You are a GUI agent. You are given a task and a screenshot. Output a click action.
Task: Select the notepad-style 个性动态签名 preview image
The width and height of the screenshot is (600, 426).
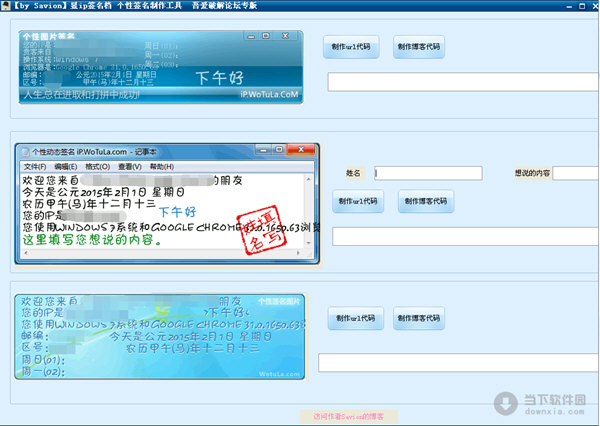point(168,204)
